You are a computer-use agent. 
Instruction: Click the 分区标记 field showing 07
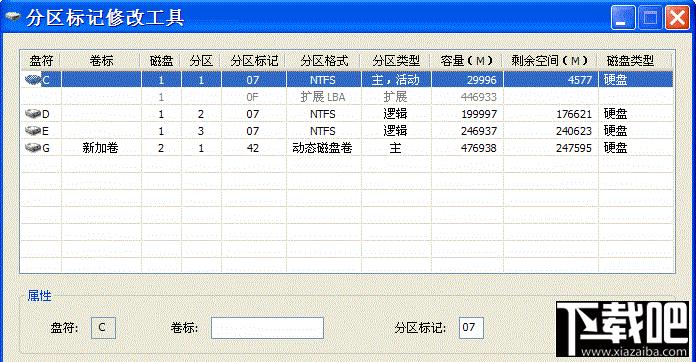point(471,328)
